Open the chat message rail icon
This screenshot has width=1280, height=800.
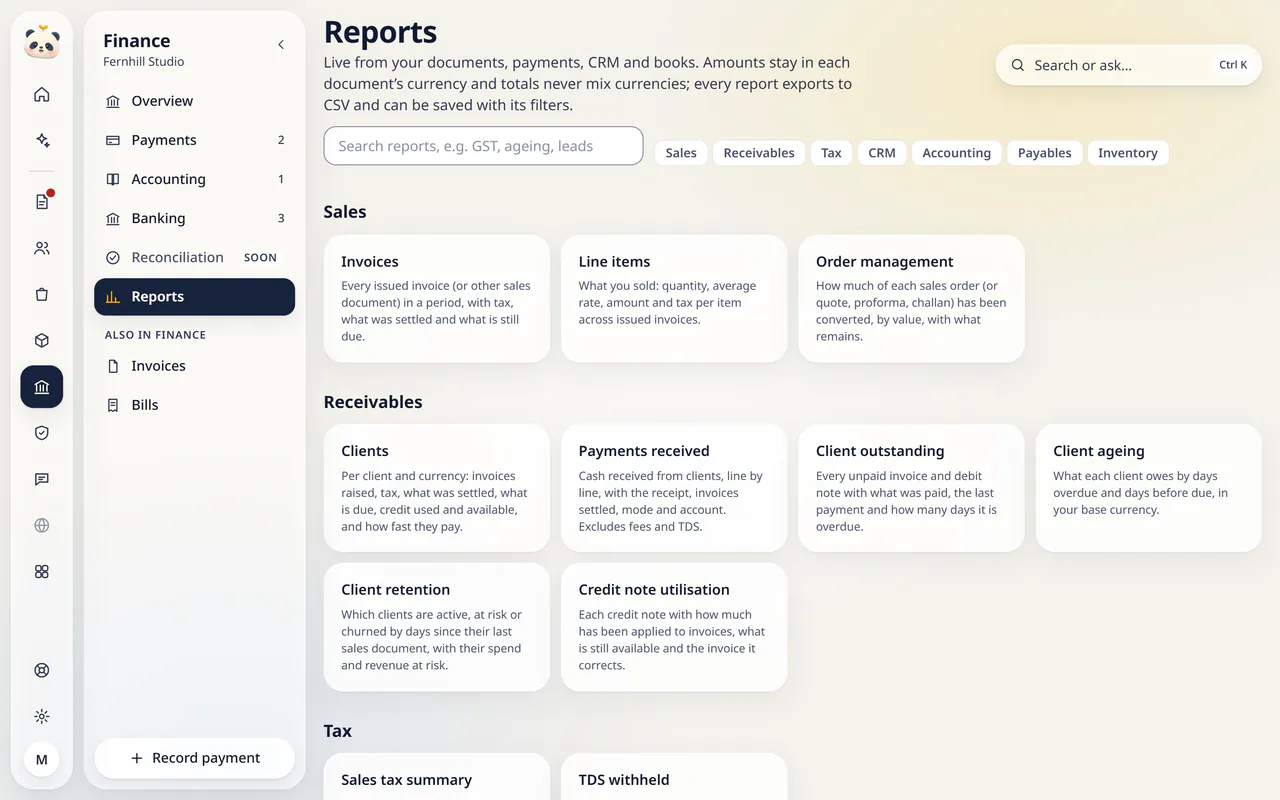click(42, 479)
